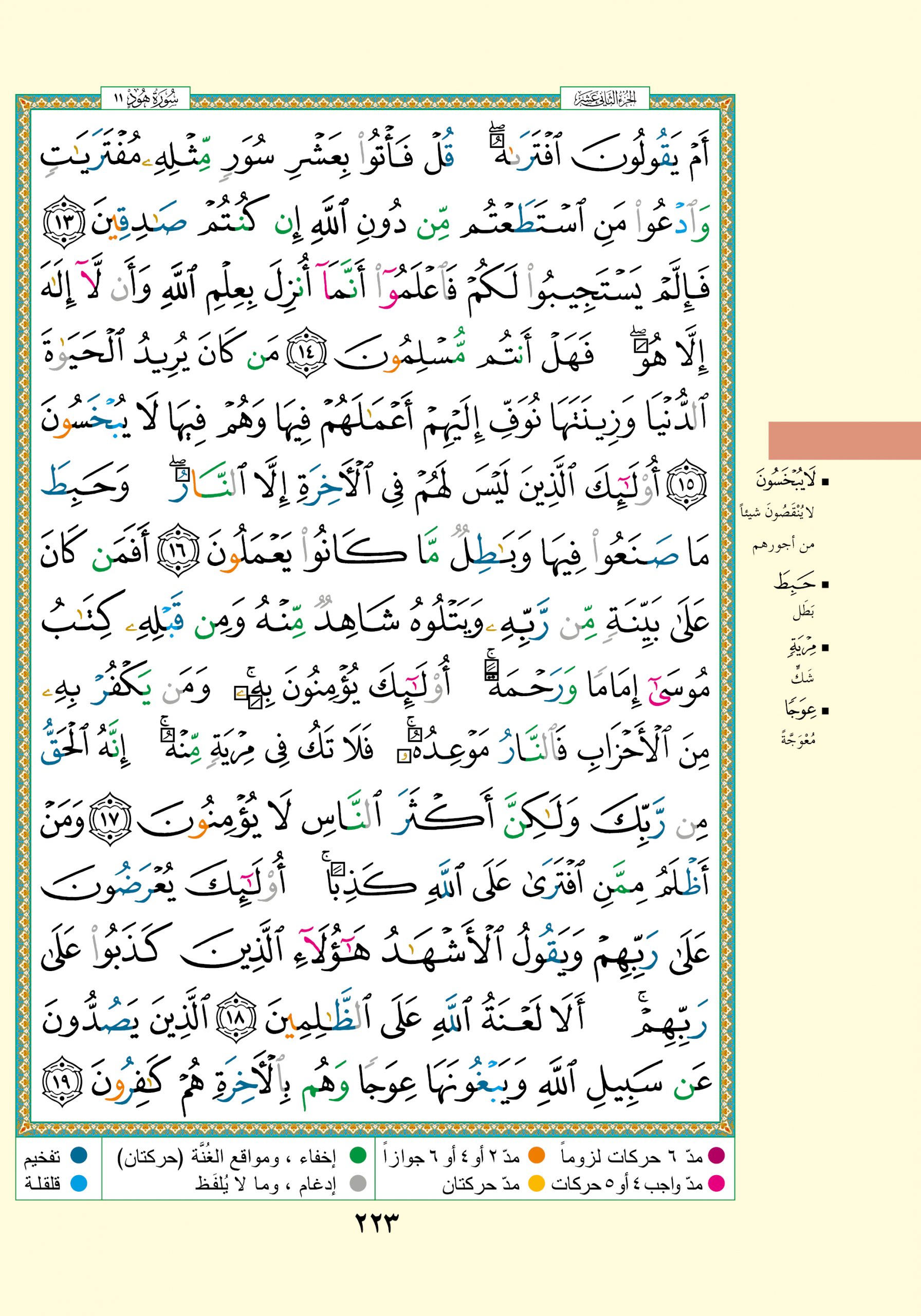The height and width of the screenshot is (1316, 921).
Task: Click the verse 13 end marker
Action: [x=63, y=222]
